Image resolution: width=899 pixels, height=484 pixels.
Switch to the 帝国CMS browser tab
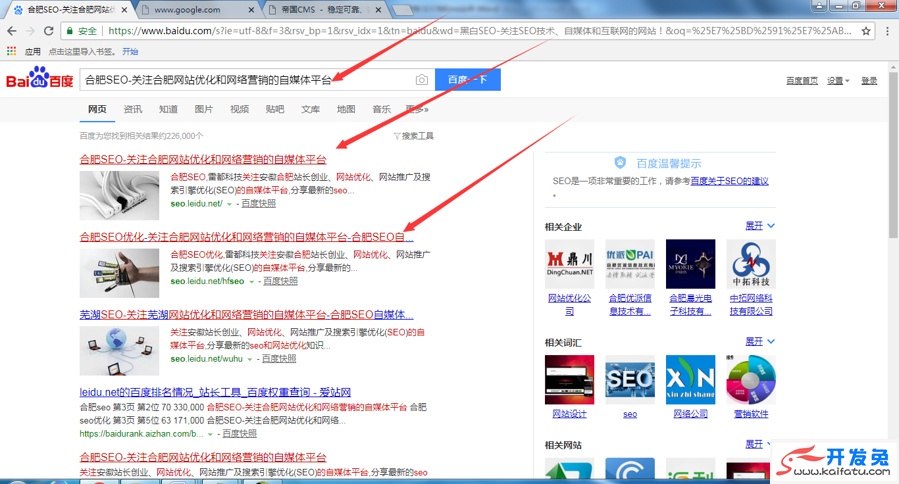click(325, 10)
